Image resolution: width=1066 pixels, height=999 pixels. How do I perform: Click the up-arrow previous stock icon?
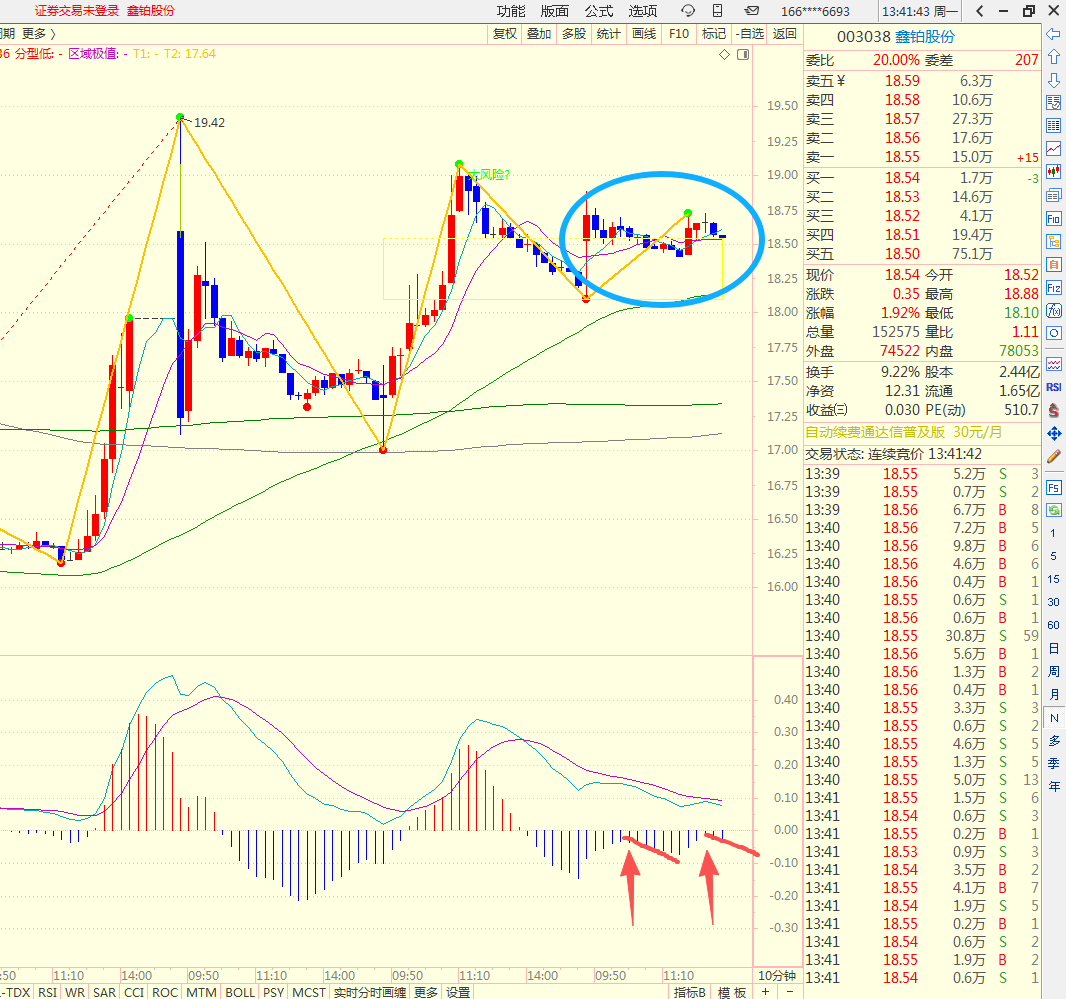pyautogui.click(x=1053, y=56)
